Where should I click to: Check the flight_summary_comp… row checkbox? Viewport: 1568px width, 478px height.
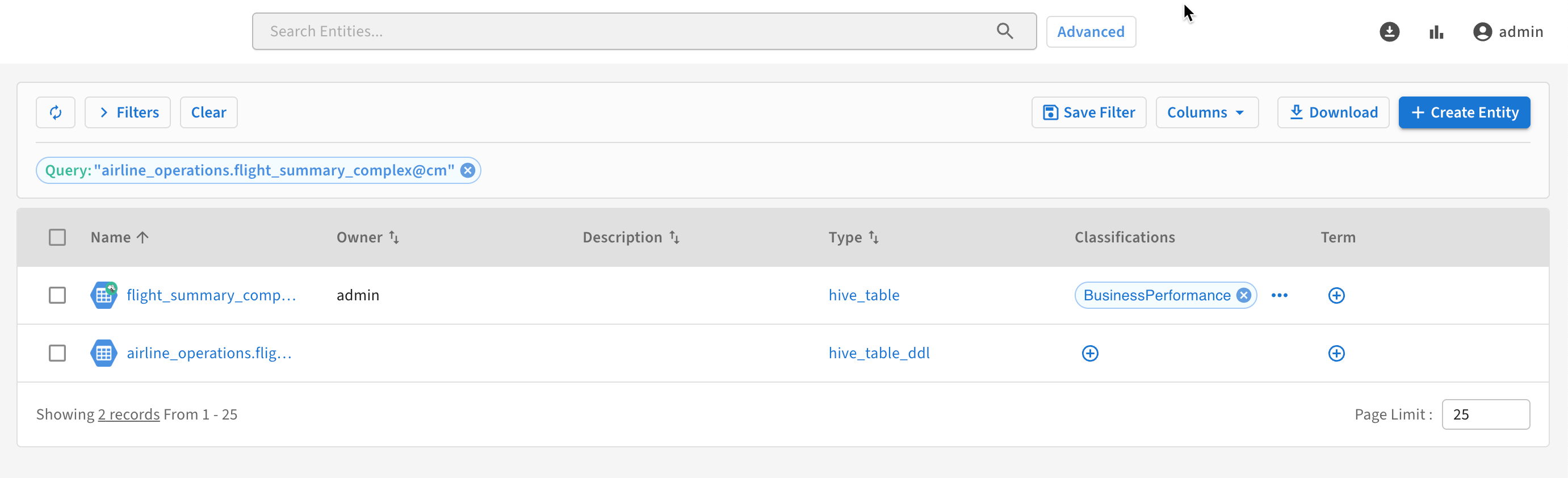pos(57,295)
